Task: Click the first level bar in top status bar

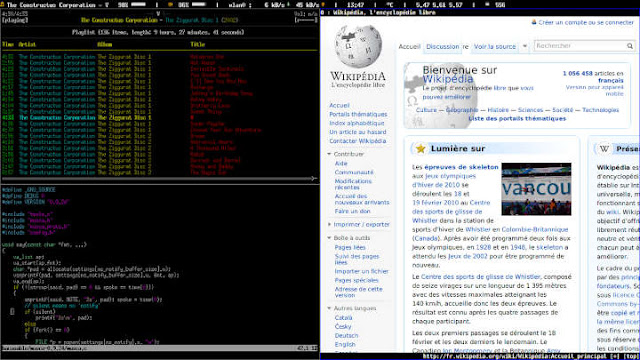Action: [x=138, y=4]
